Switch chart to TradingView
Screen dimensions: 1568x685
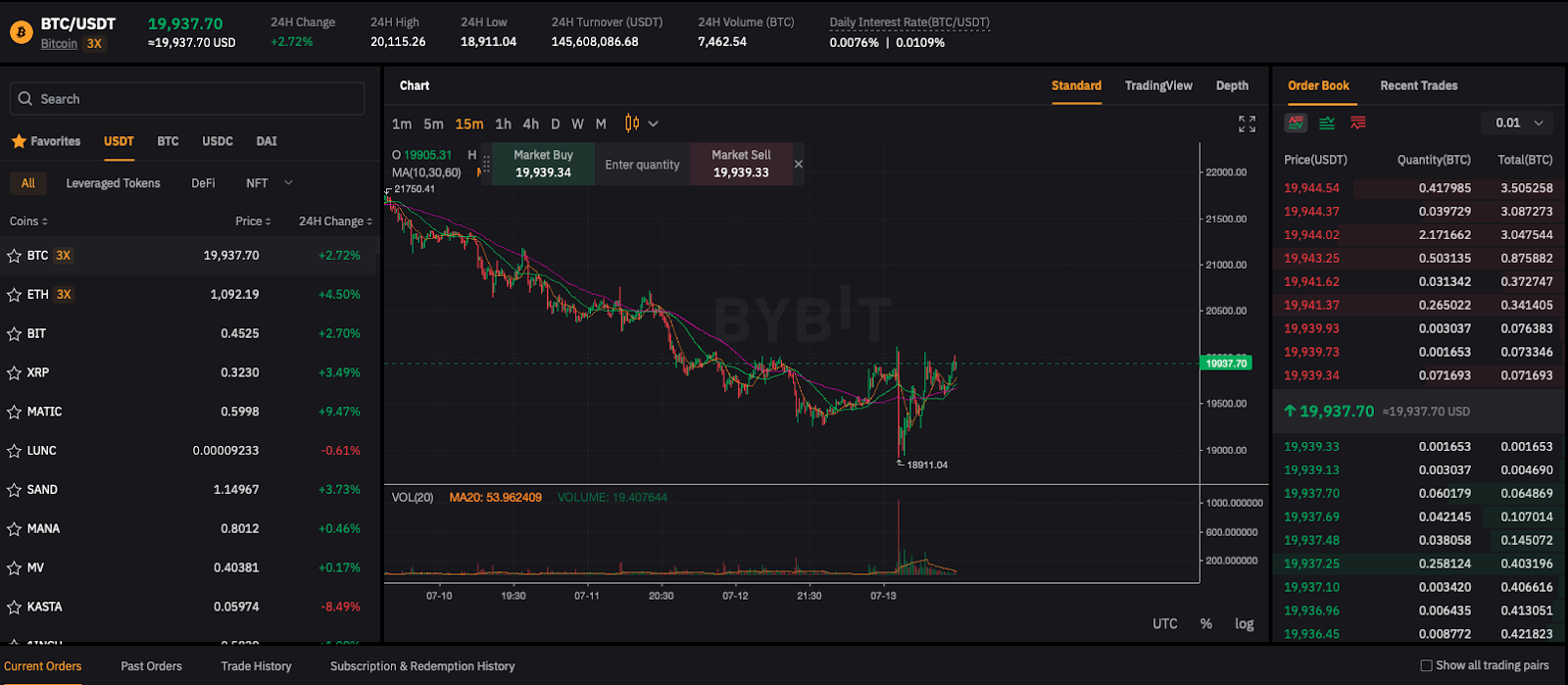(1158, 86)
